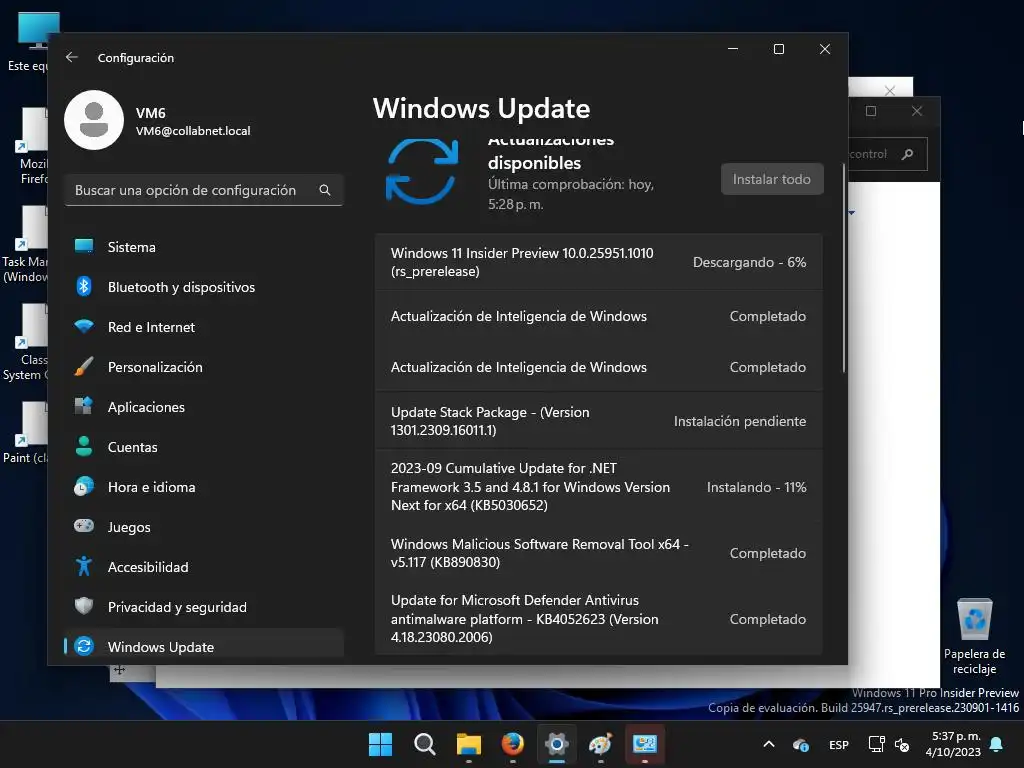
Task: Click the Settings gear in taskbar
Action: 556,744
